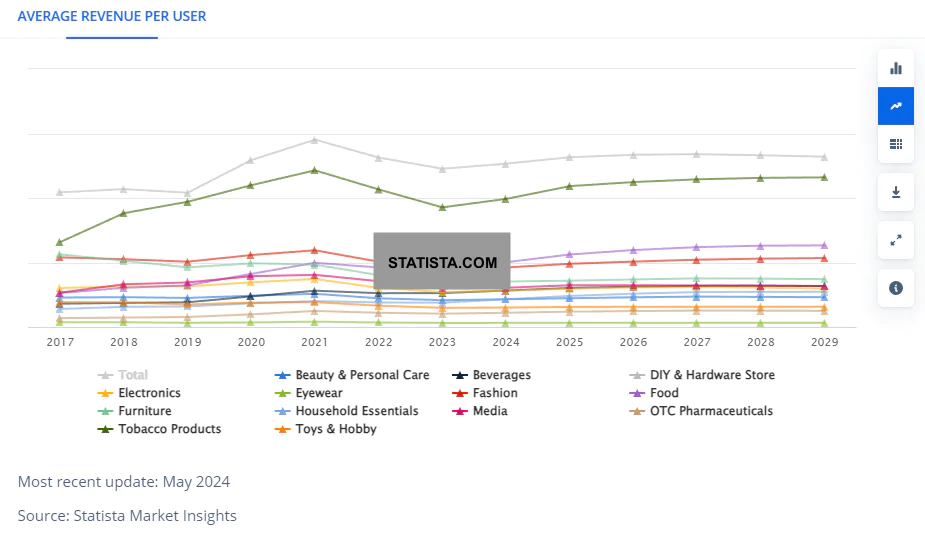Toggle OTC Pharmaceuticals legend entry
The height and width of the screenshot is (542, 925).
(x=701, y=411)
